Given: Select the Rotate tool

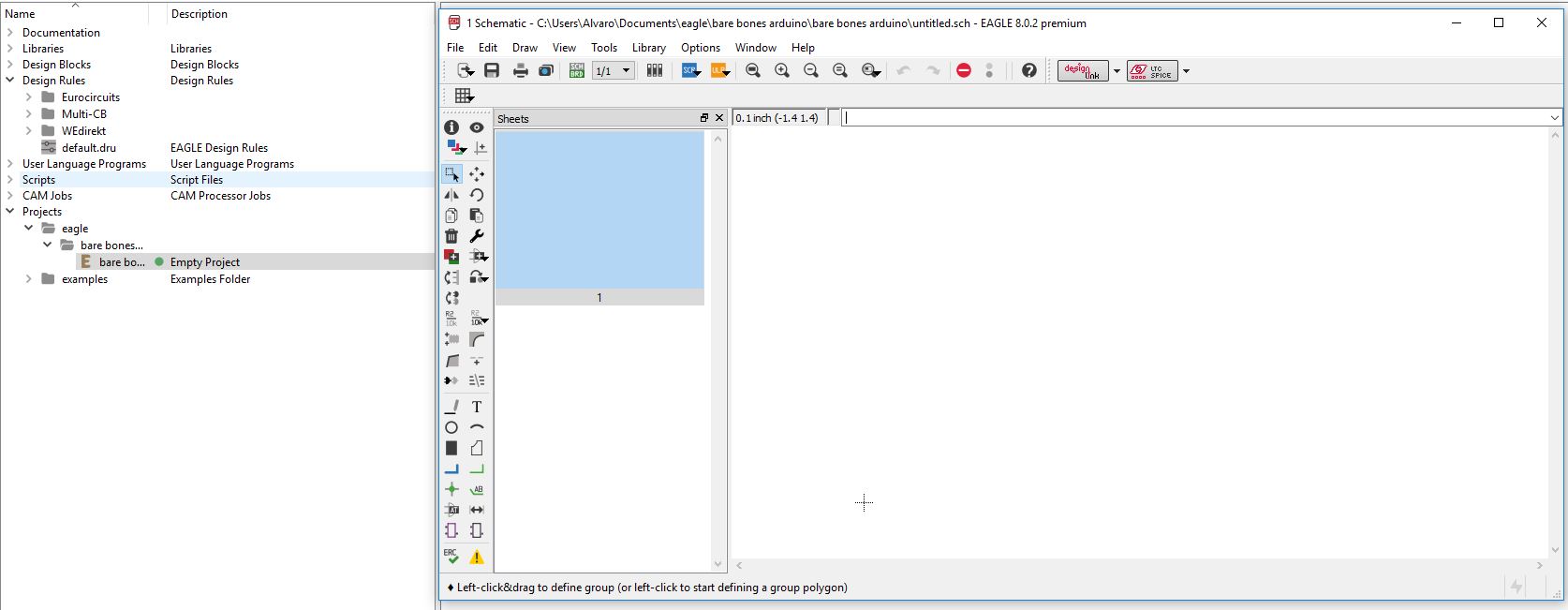Looking at the screenshot, I should click(477, 195).
